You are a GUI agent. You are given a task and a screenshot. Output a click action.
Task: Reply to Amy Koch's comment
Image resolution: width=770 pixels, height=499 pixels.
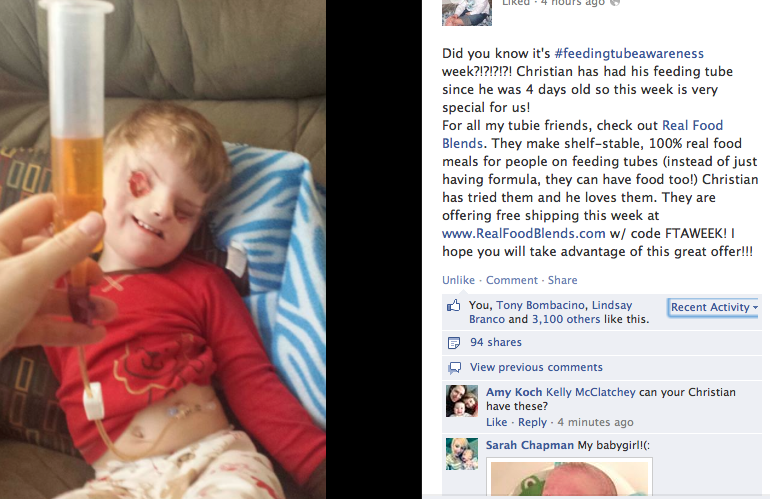click(x=532, y=422)
